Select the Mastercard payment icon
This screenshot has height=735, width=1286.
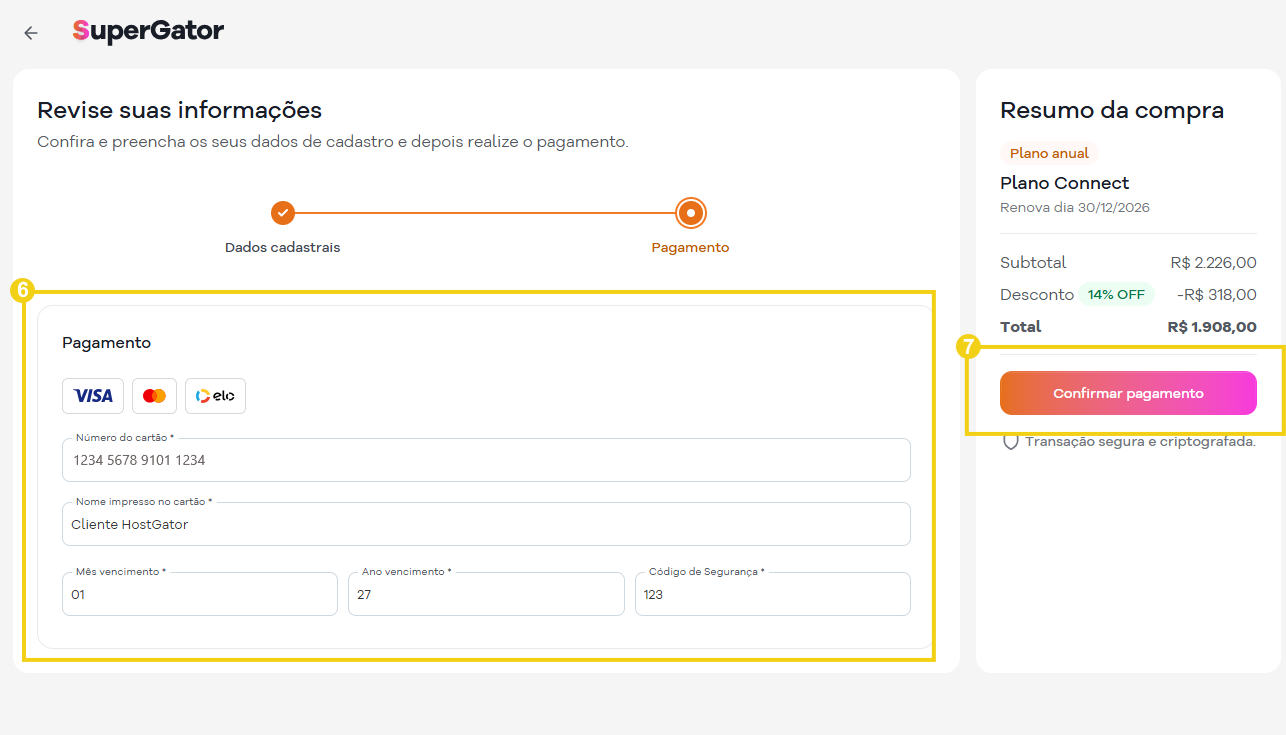(154, 395)
